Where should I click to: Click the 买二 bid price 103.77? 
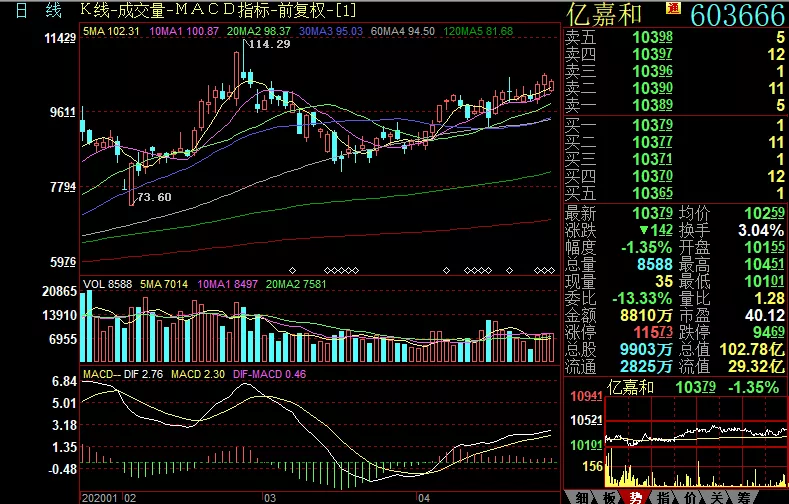(x=652, y=142)
